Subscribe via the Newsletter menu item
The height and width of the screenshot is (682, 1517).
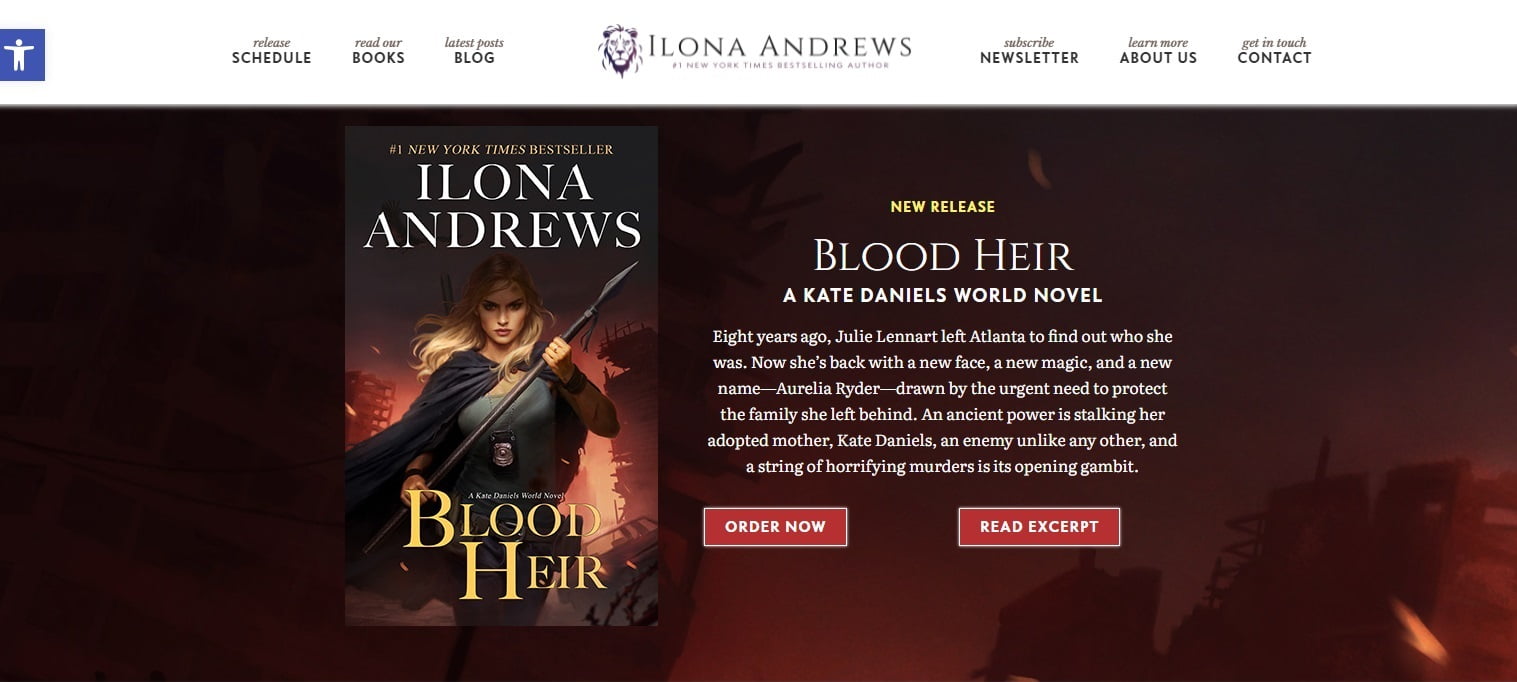coord(1029,51)
